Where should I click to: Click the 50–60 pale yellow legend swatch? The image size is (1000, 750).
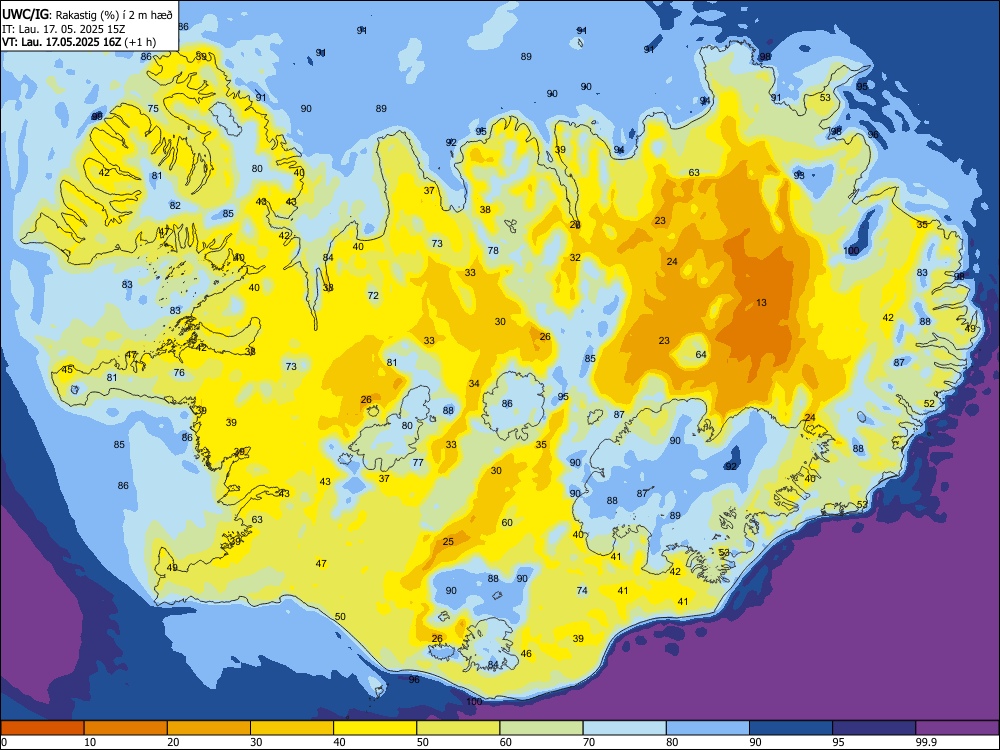pyautogui.click(x=458, y=728)
